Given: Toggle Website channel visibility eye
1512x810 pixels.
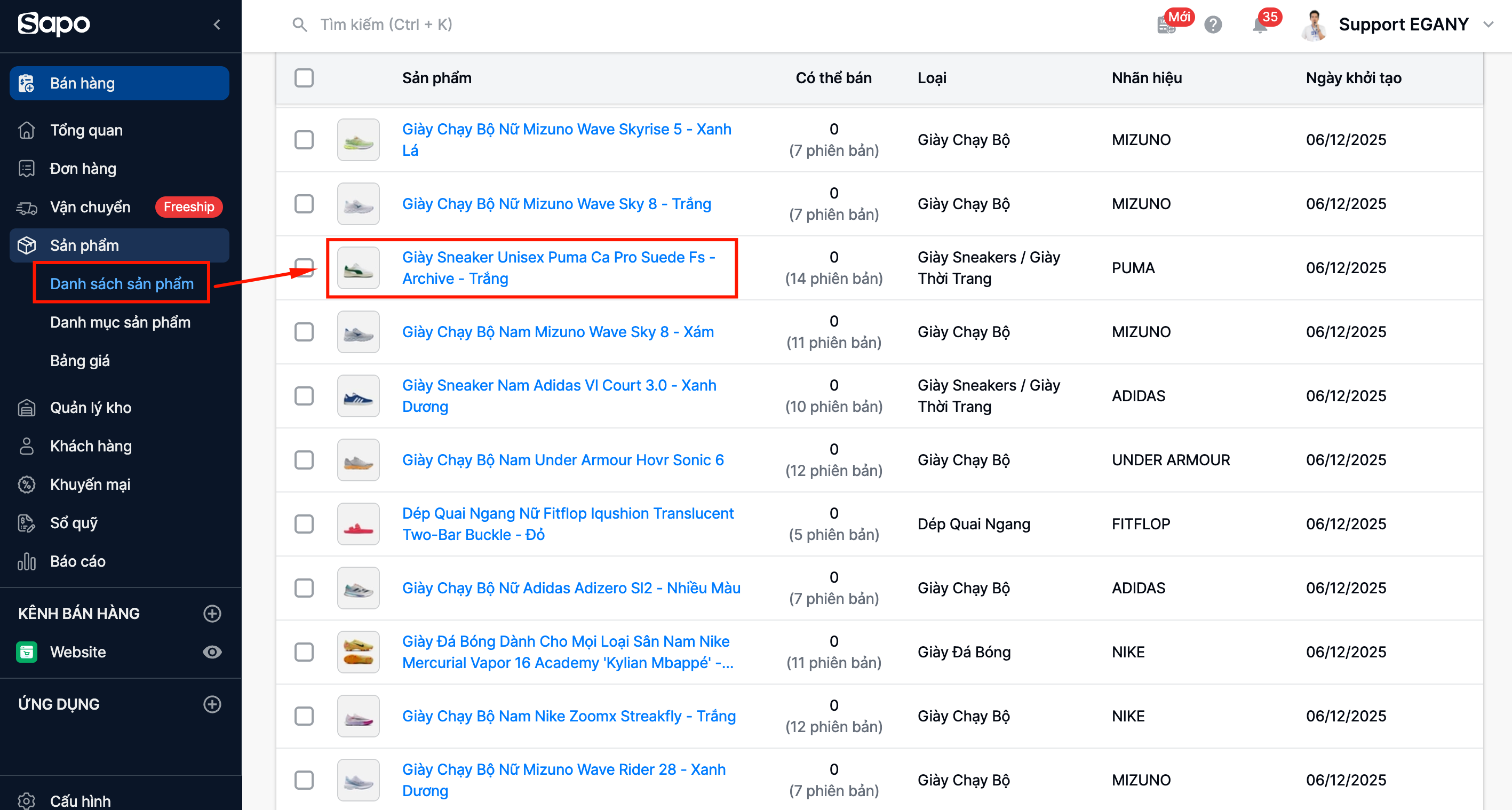Looking at the screenshot, I should [x=212, y=652].
